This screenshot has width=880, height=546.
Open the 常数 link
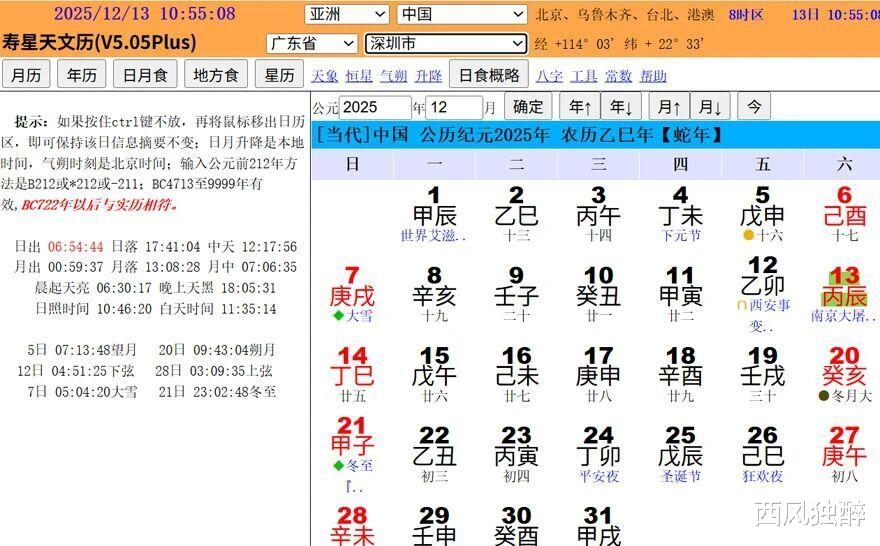618,76
